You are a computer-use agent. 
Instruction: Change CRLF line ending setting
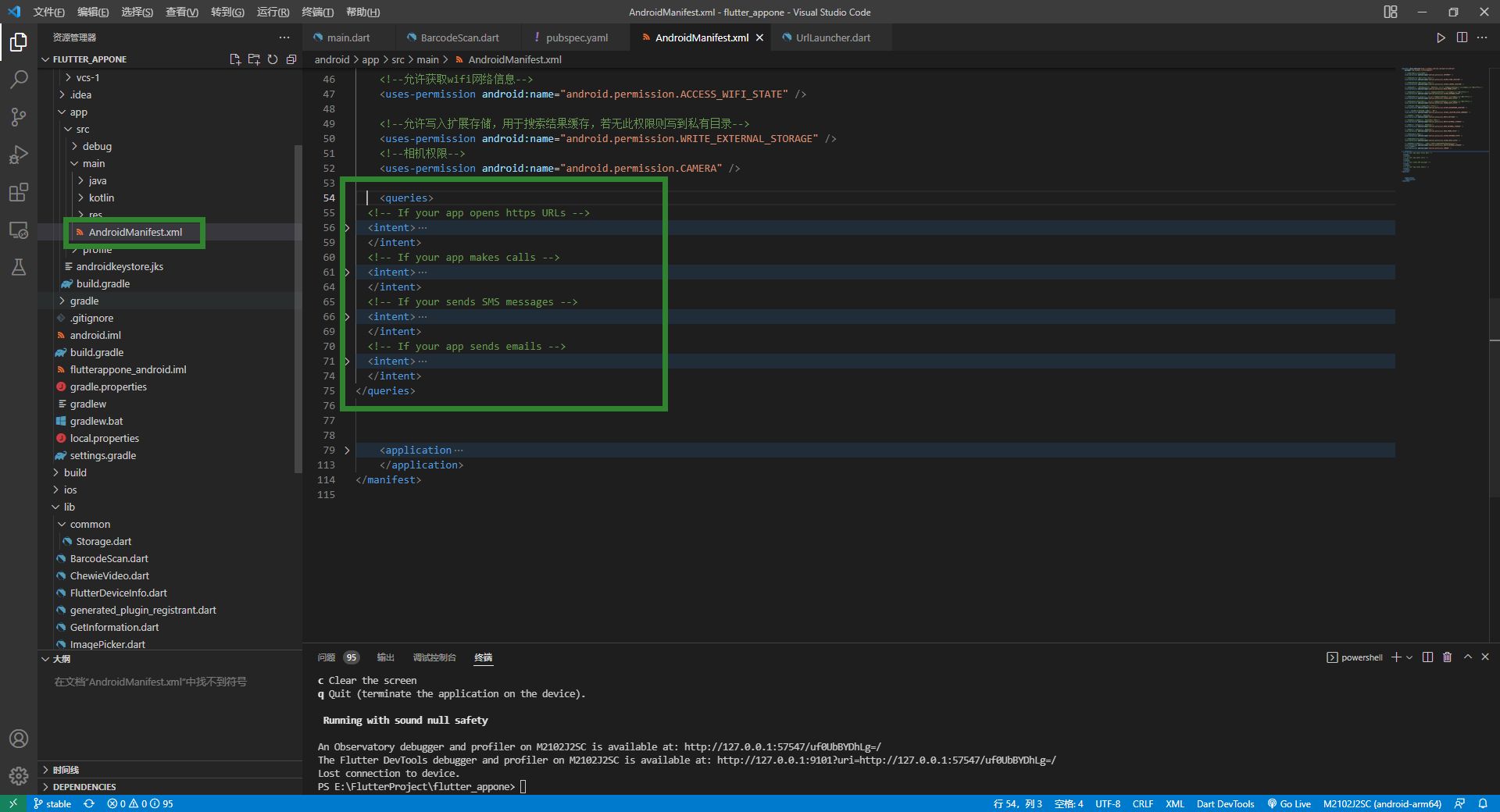pos(1142,803)
